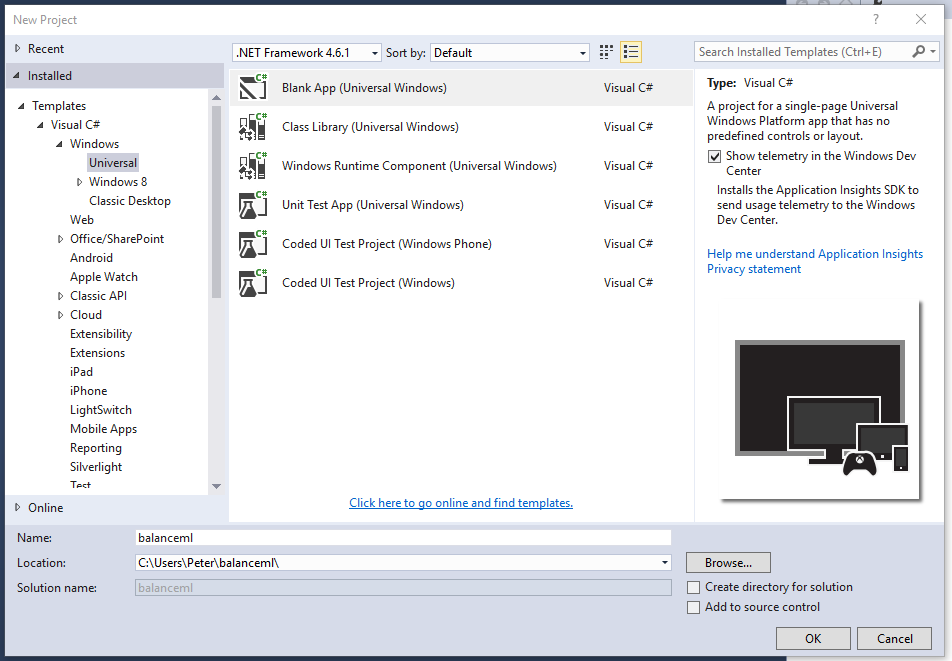
Task: Open the .NET Framework version dropdown
Action: click(x=307, y=53)
